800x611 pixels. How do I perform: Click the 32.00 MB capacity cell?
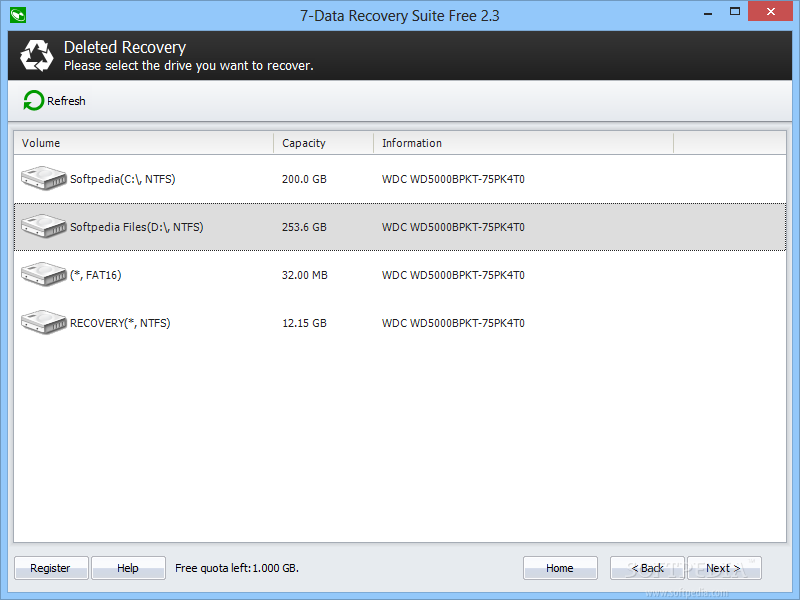click(305, 275)
